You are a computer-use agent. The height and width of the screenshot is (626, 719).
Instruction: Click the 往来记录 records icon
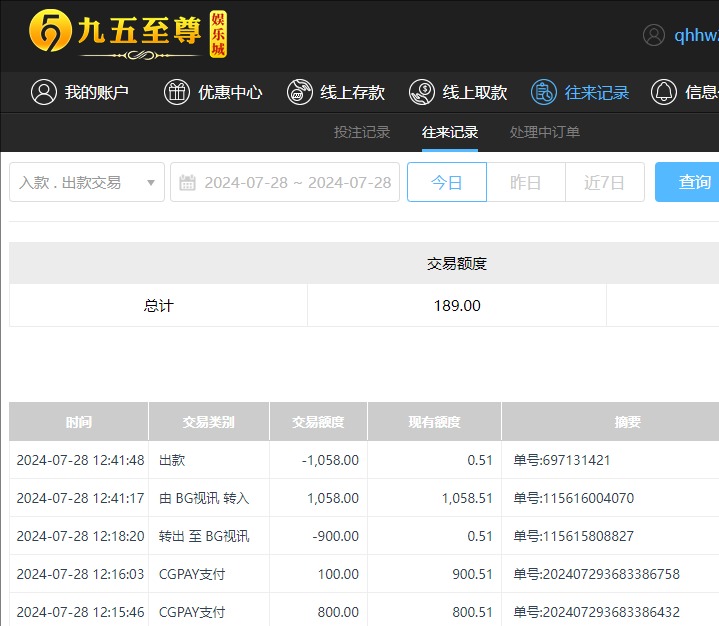click(544, 92)
